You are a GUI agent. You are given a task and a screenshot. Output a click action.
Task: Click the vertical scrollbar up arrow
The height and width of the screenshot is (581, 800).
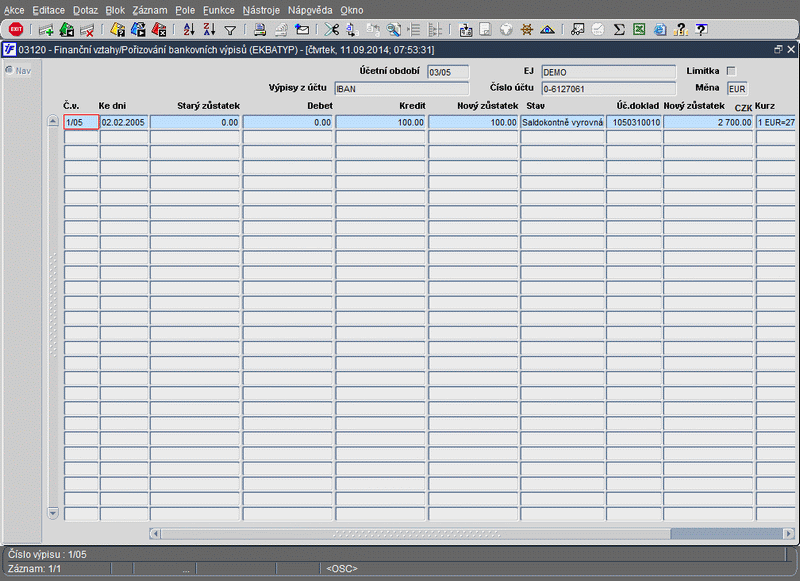click(x=53, y=121)
